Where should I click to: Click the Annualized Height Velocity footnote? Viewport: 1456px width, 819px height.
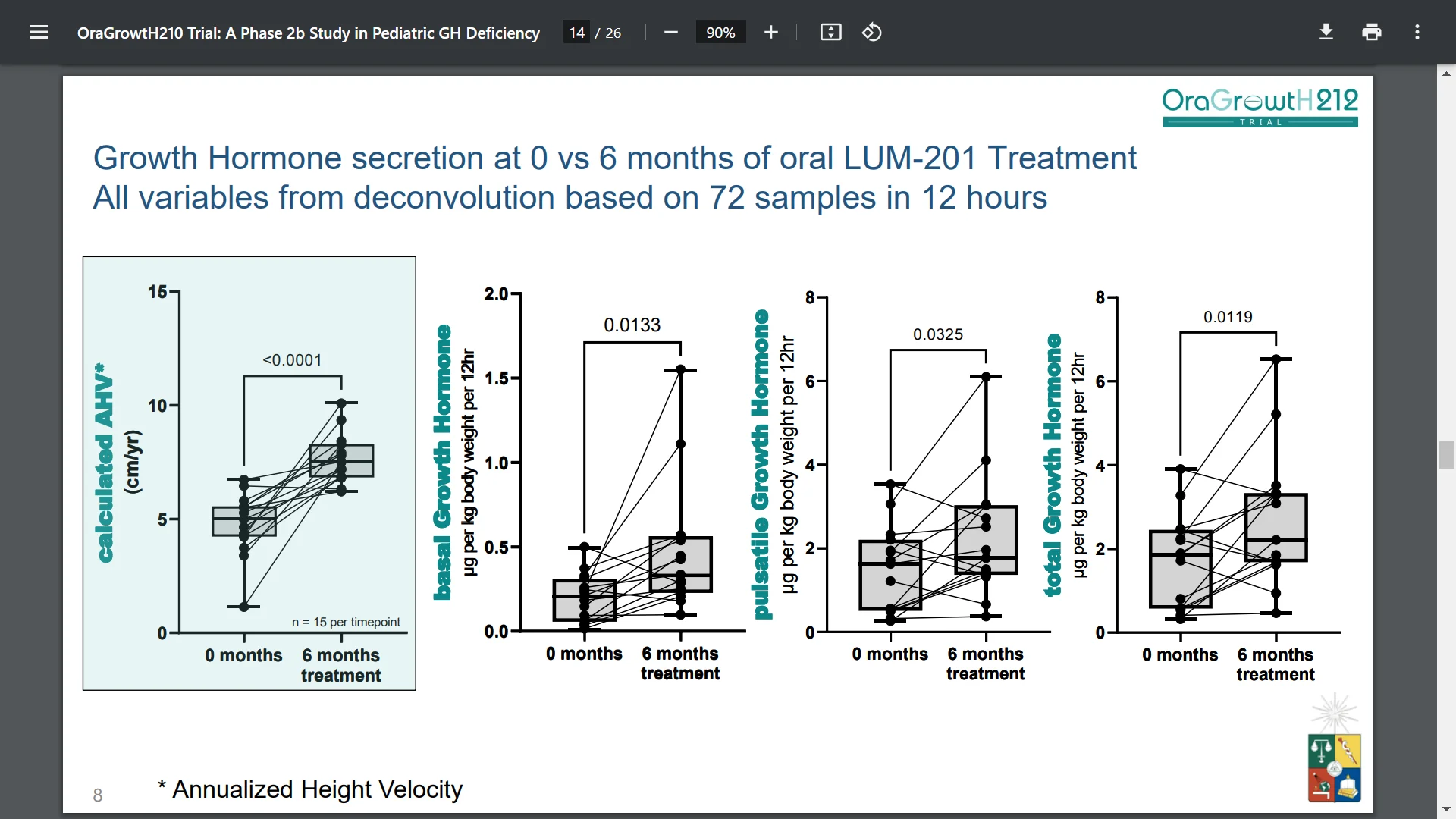coord(310,789)
